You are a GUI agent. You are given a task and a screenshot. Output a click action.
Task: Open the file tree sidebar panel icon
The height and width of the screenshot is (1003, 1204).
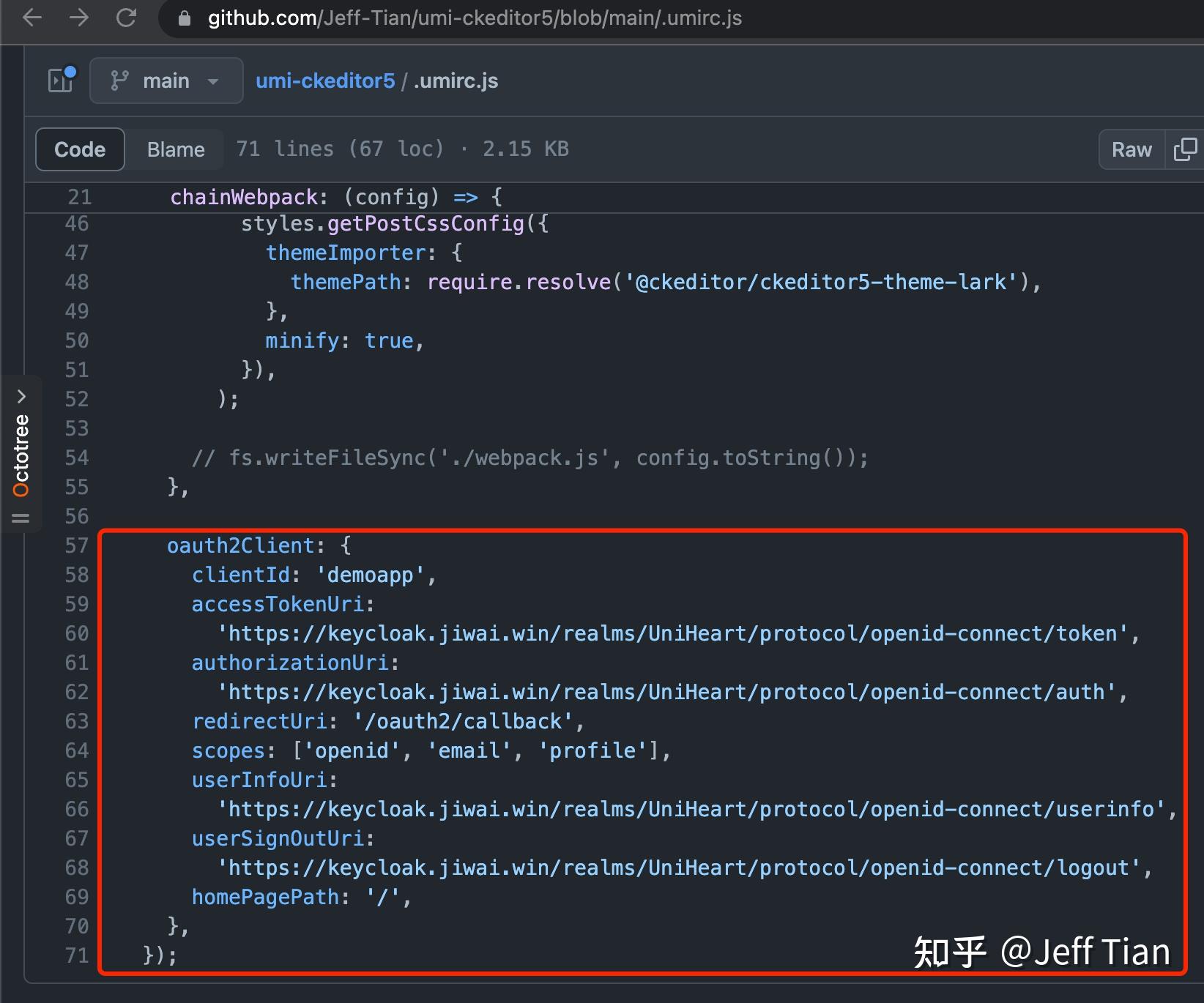click(60, 81)
